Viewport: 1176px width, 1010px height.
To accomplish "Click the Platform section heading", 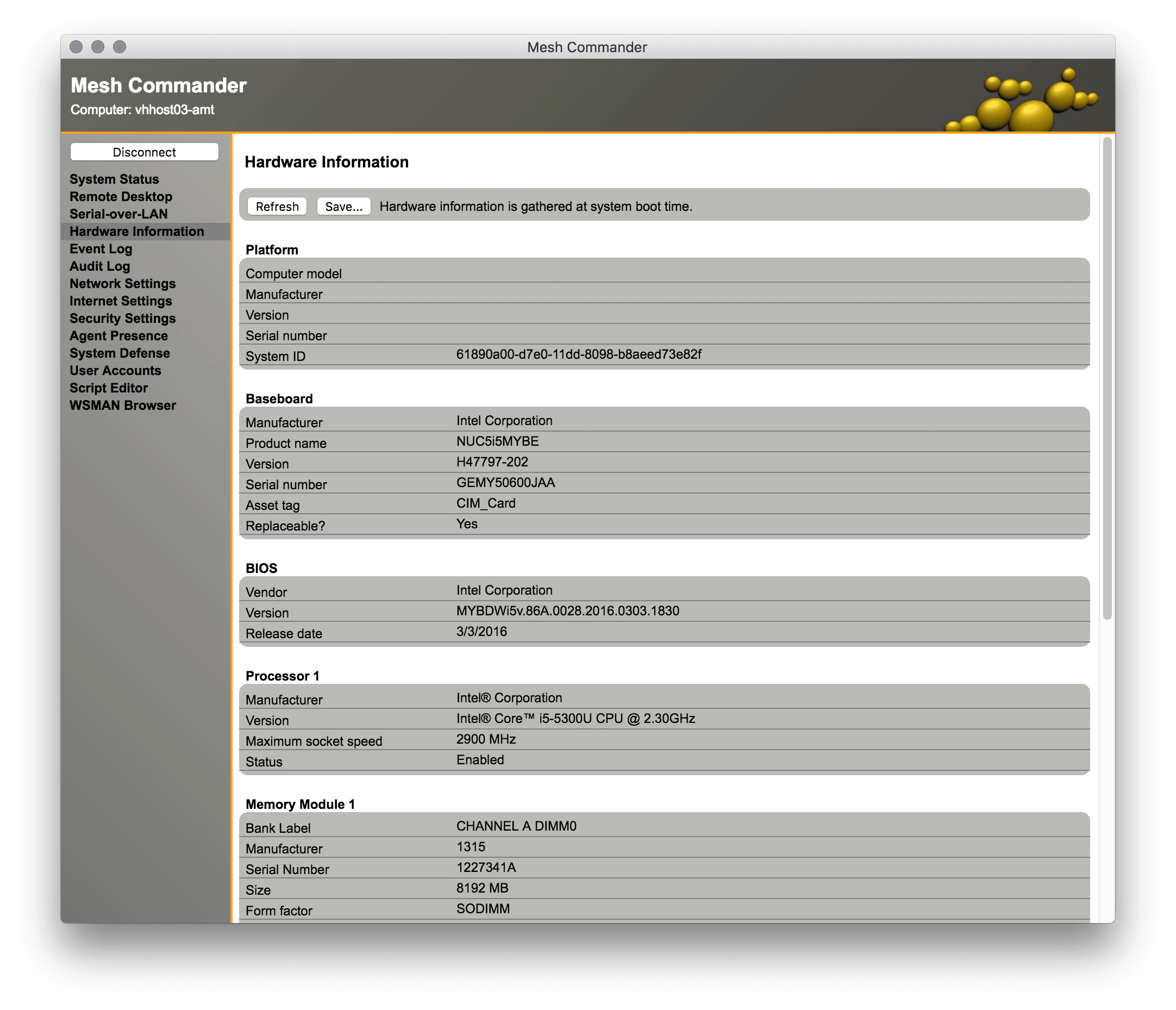I will click(x=272, y=250).
